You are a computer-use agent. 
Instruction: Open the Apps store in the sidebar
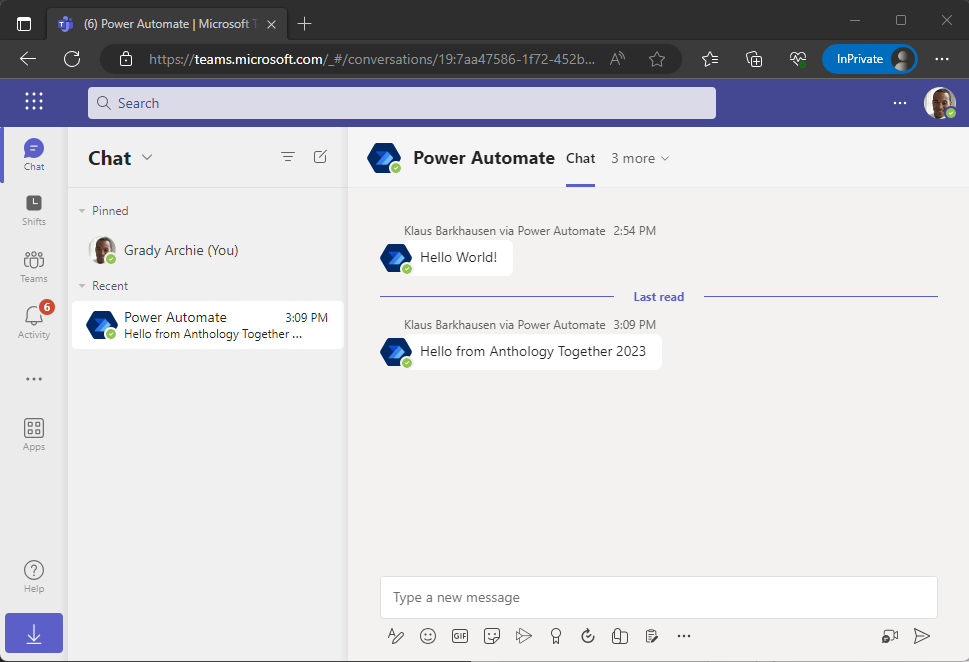click(33, 434)
